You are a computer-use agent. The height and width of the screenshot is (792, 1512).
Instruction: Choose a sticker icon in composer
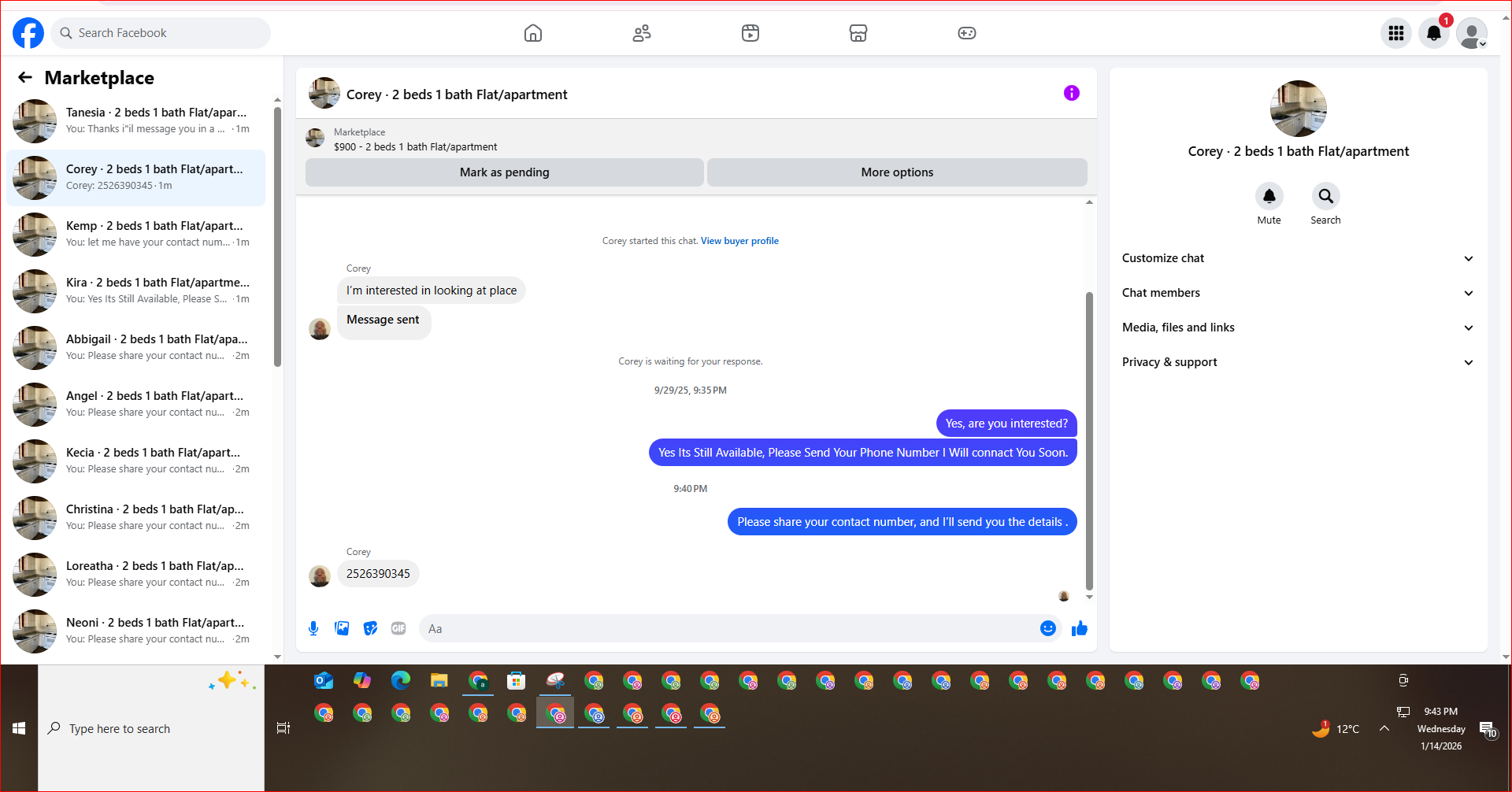click(x=370, y=628)
